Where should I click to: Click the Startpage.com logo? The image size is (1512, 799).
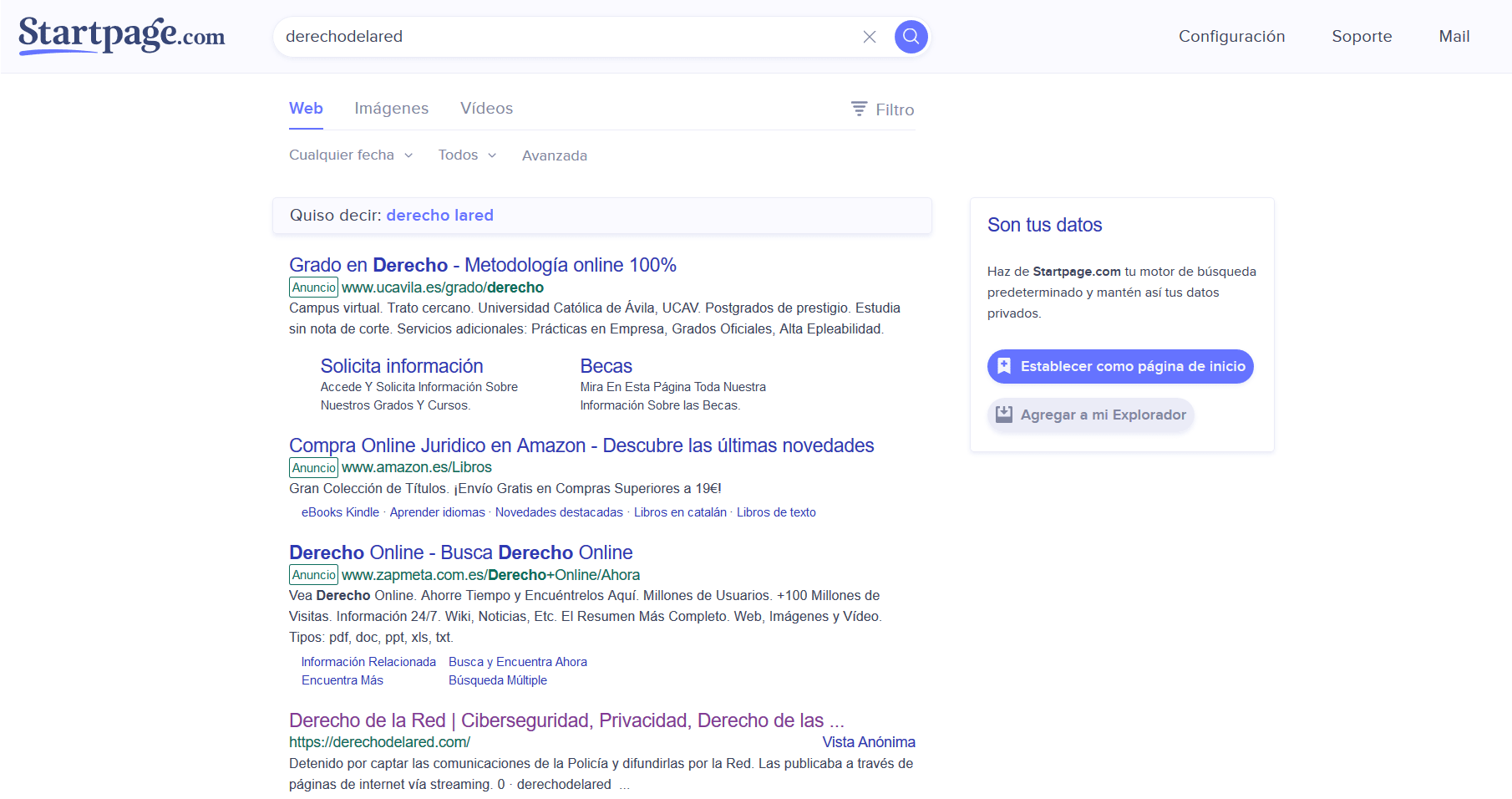click(x=122, y=36)
